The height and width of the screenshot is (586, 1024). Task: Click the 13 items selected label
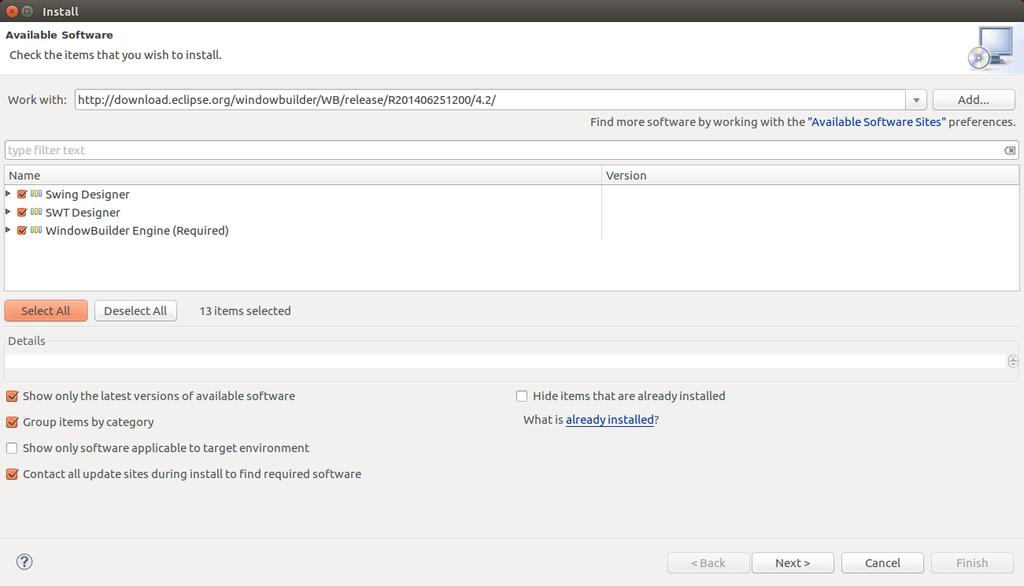click(x=245, y=311)
